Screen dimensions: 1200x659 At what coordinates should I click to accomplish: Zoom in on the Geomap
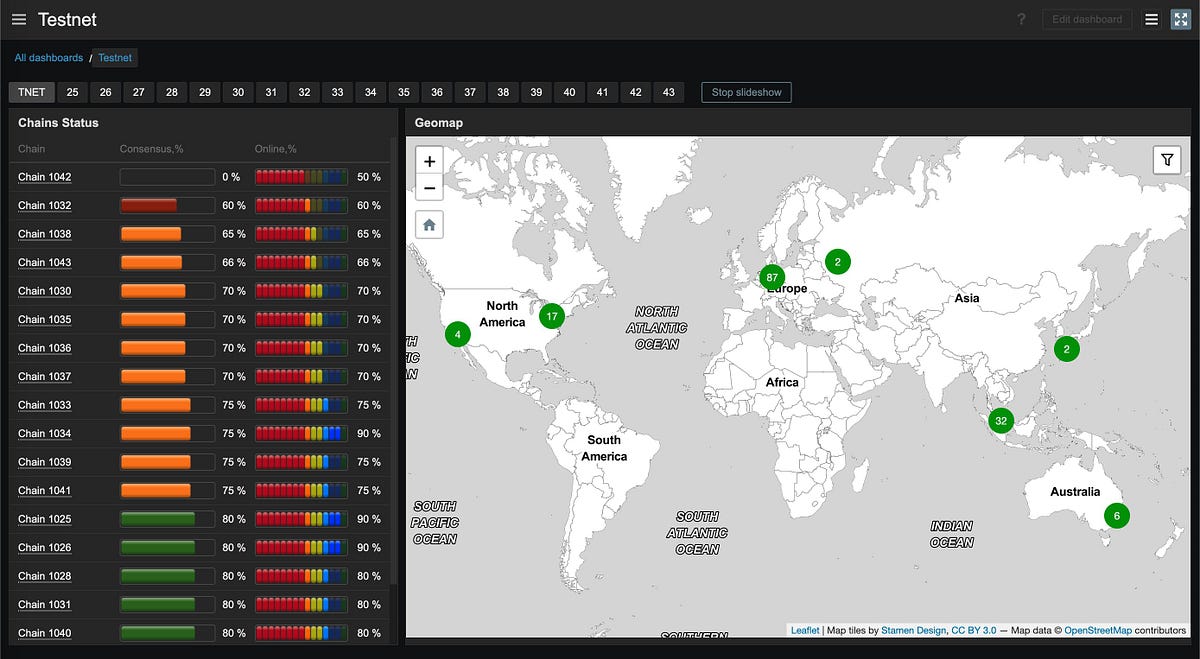[x=429, y=161]
